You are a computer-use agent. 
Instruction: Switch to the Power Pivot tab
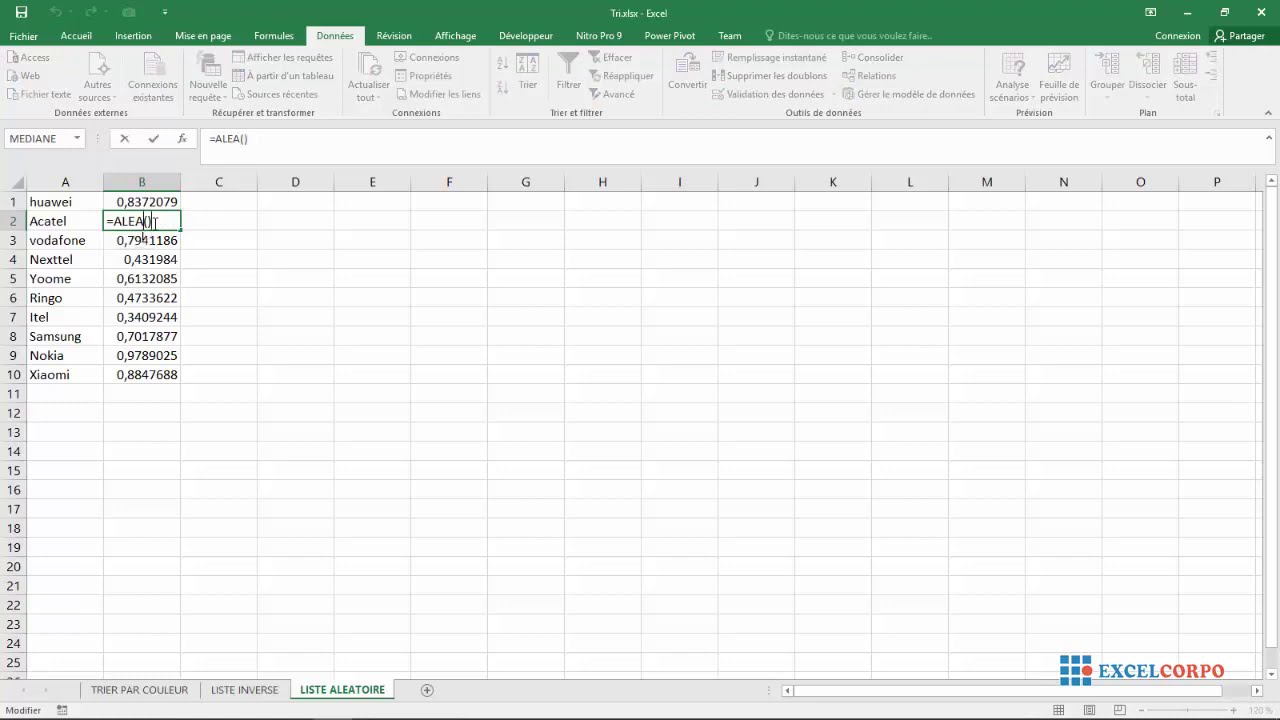[x=670, y=35]
